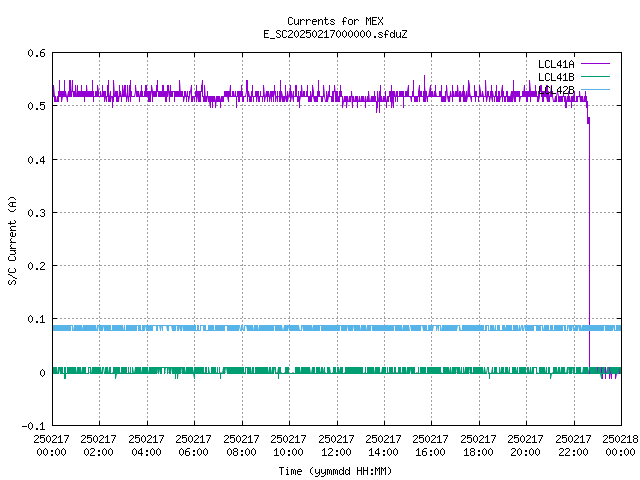Viewport: 640px width, 480px height.
Task: Click the x-axis tick '250217 00:00'
Action: [x=51, y=446]
